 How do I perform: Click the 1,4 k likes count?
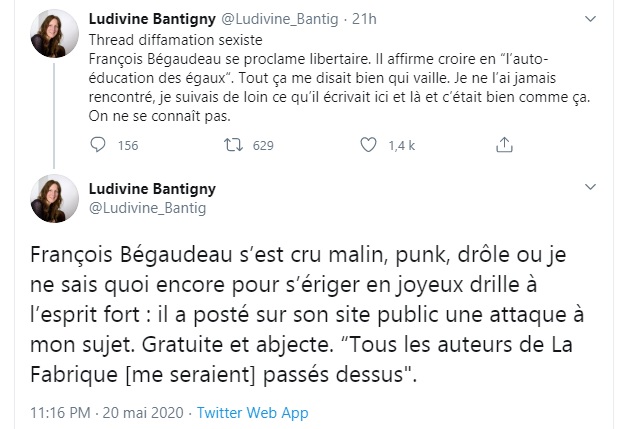403,146
